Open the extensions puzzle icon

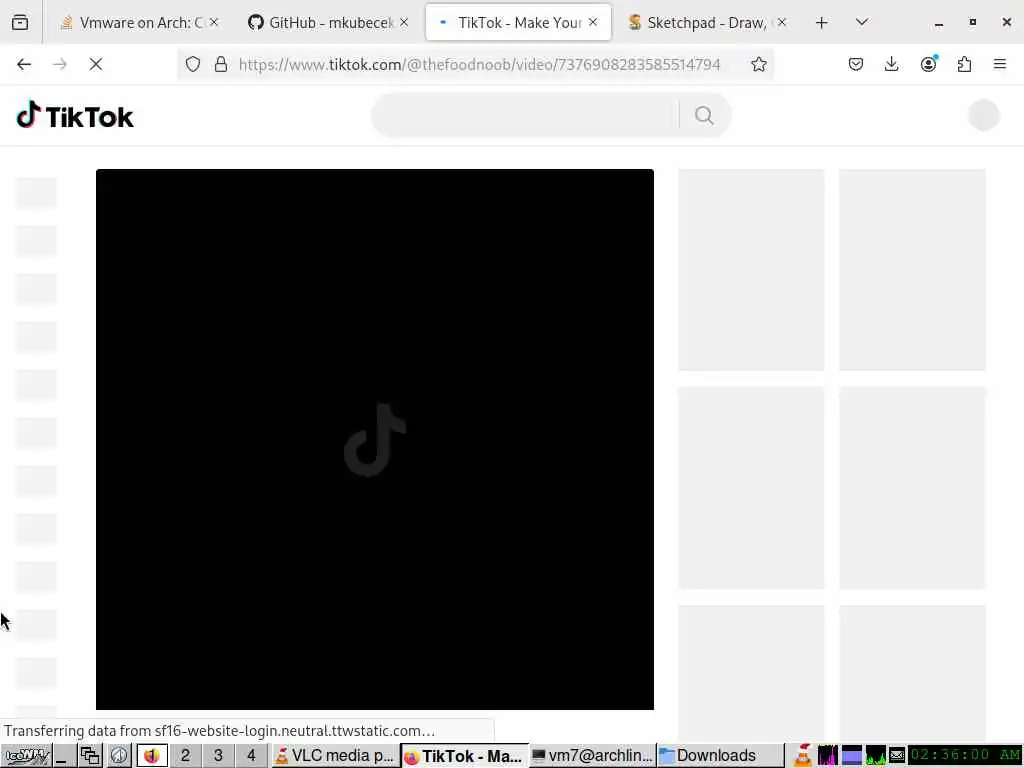point(964,64)
